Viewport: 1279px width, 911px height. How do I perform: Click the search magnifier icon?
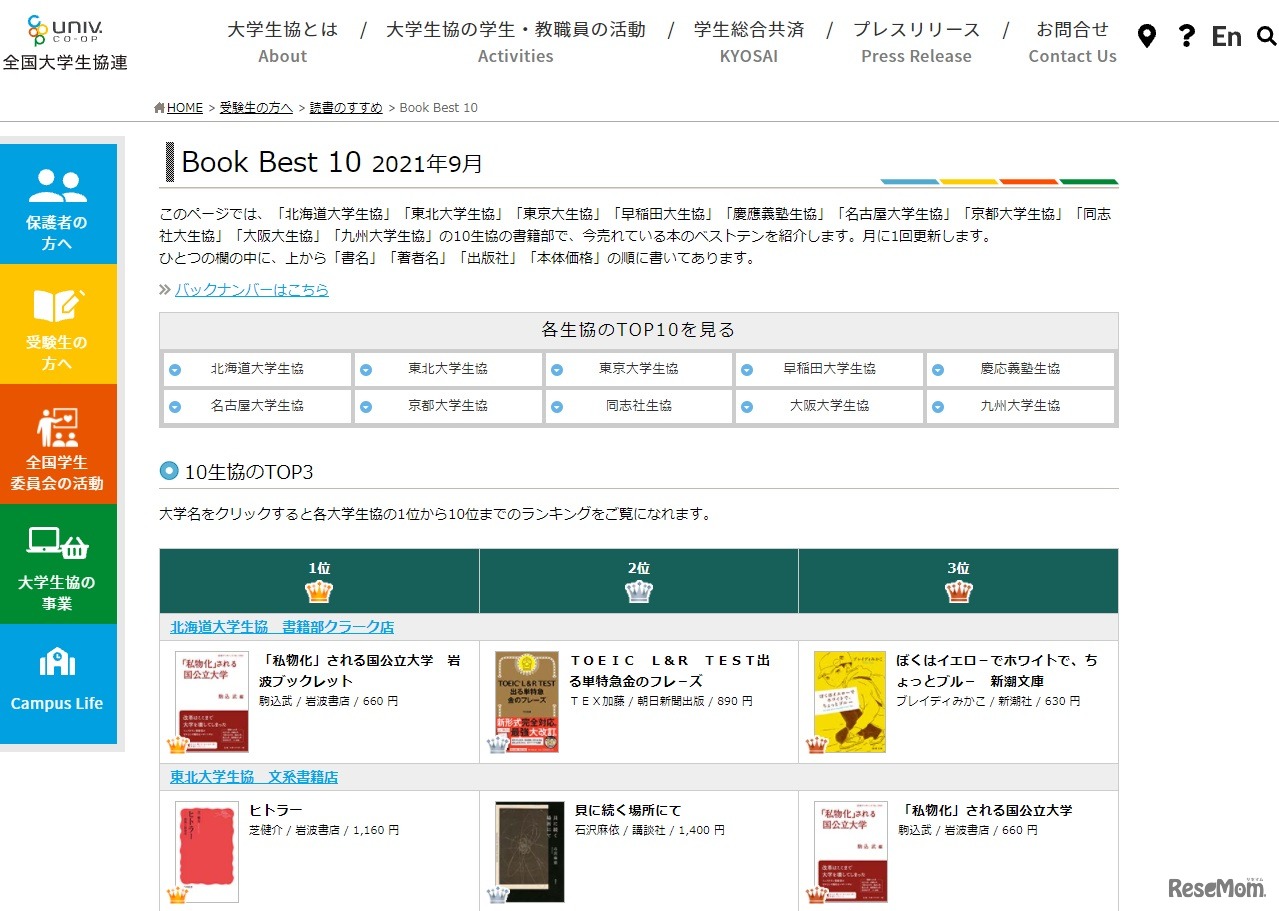click(1266, 36)
